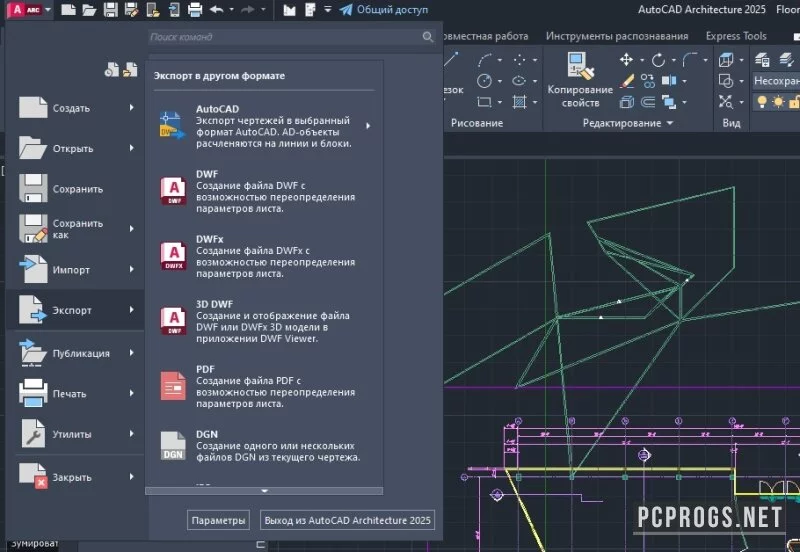Viewport: 800px width, 552px height.
Task: Select Импорт menu entry
Action: (x=75, y=269)
